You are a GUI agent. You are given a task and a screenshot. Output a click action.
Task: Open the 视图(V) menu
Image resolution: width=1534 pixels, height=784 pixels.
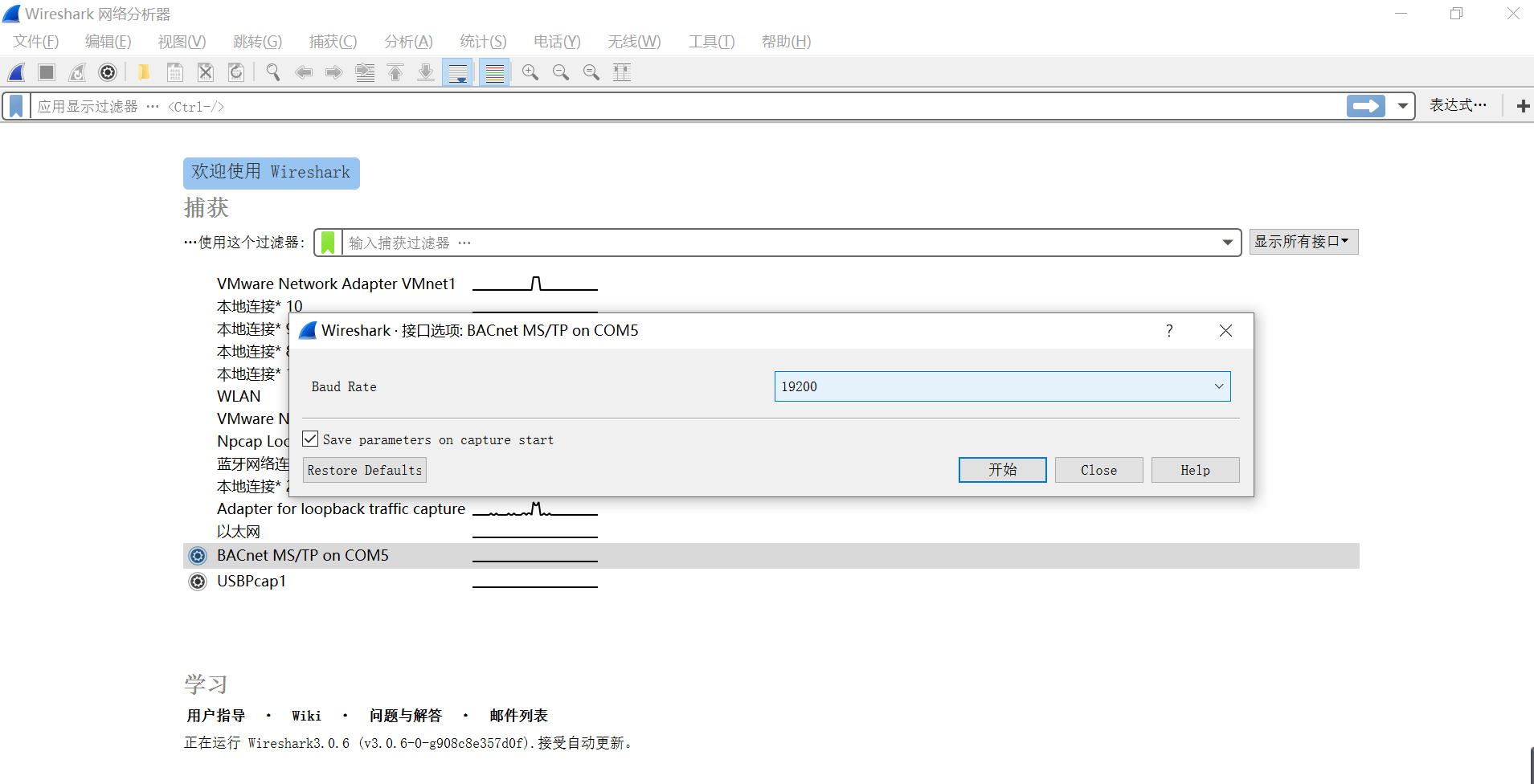point(182,42)
